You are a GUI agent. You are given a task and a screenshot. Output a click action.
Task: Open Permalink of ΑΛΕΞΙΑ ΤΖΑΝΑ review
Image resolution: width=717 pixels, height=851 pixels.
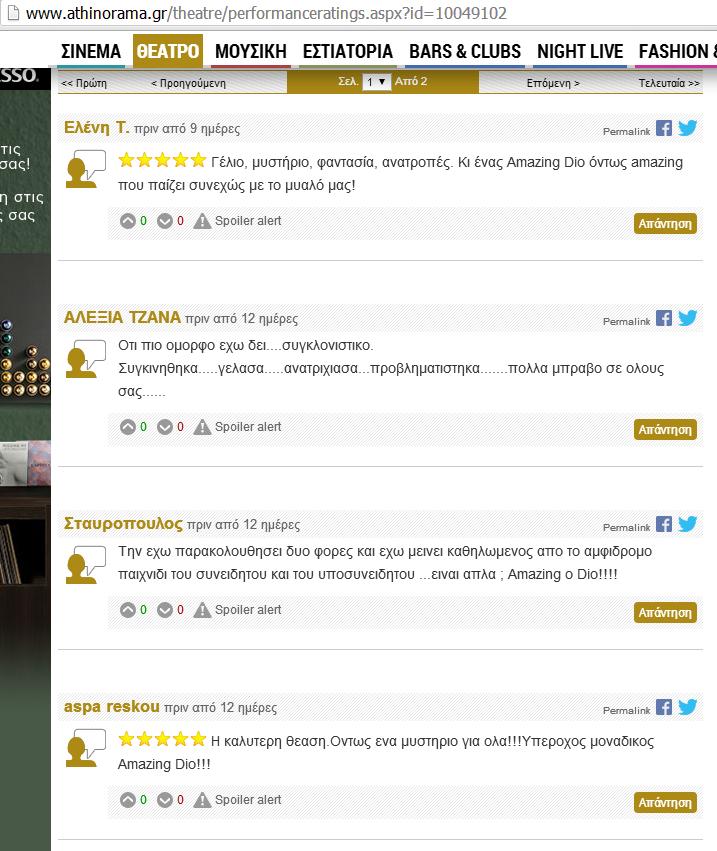(626, 321)
